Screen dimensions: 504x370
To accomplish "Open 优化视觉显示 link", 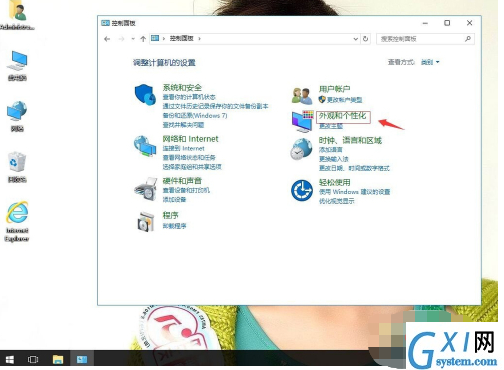I will (337, 201).
